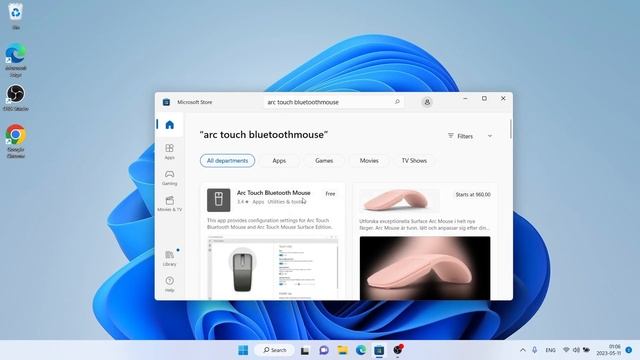Open Recycle Bin on the desktop
640x360 pixels.
16,16
